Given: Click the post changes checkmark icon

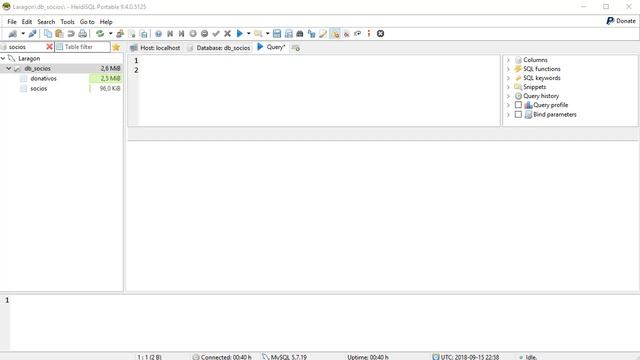Looking at the screenshot, I should coord(216,34).
